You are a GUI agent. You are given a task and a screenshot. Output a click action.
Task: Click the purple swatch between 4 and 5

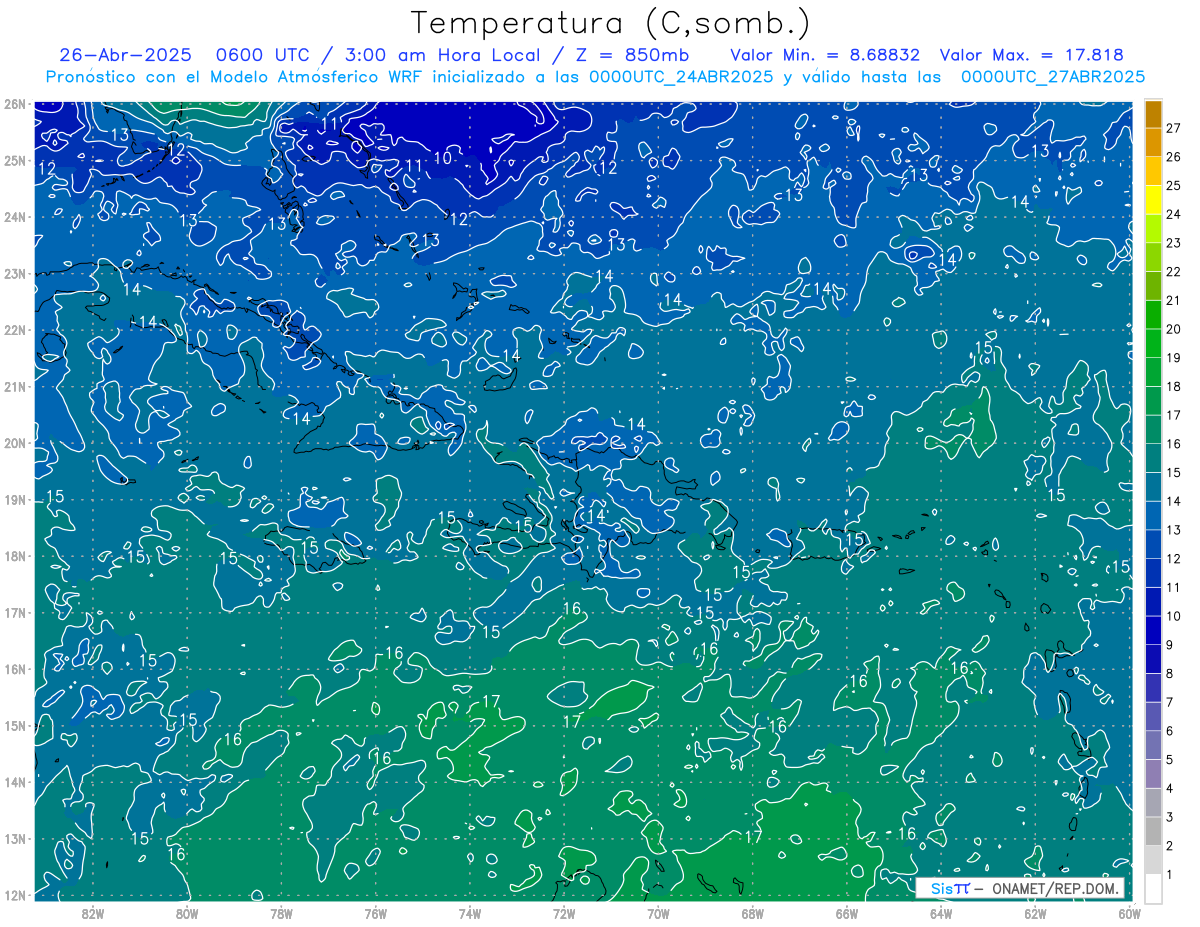[x=1154, y=775]
